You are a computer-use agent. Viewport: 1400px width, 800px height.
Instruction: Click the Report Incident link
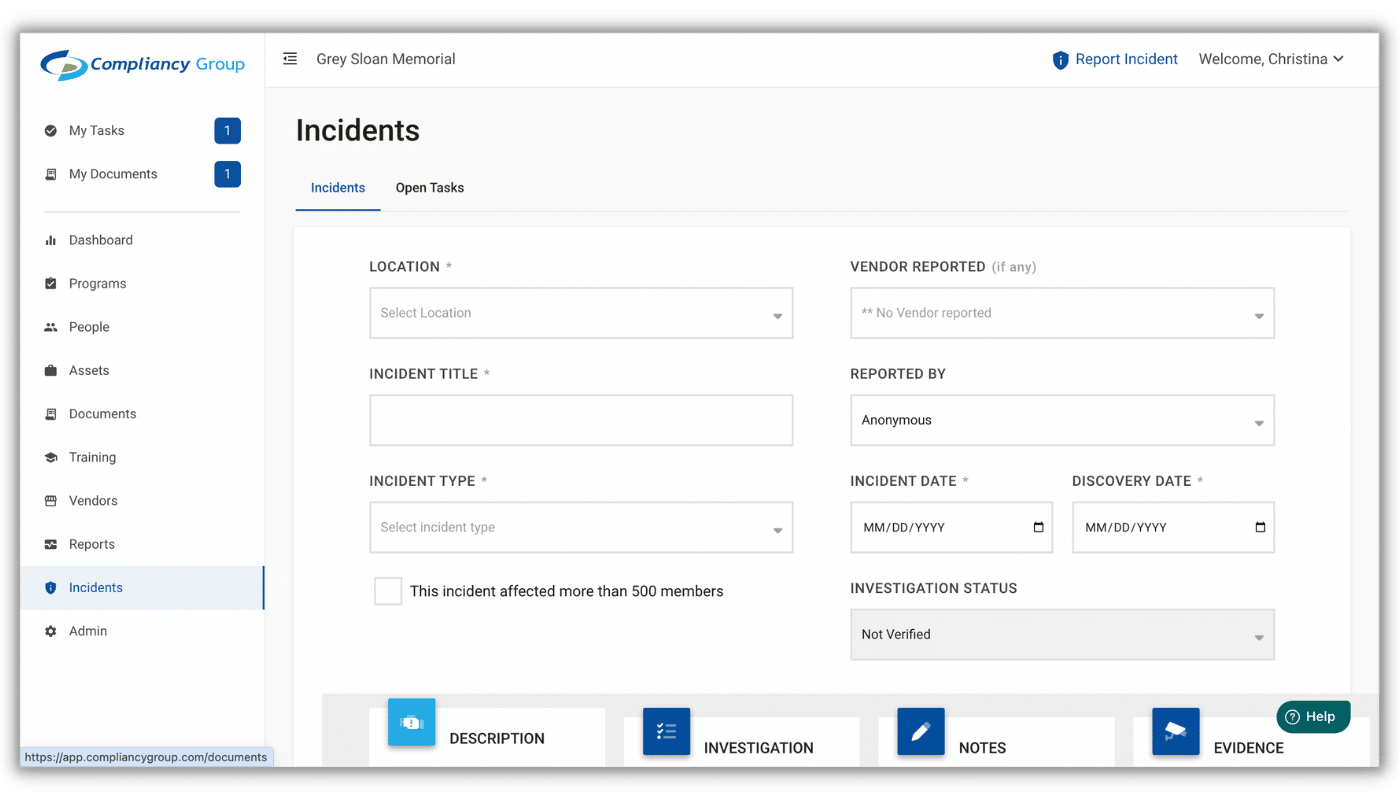coord(1126,59)
